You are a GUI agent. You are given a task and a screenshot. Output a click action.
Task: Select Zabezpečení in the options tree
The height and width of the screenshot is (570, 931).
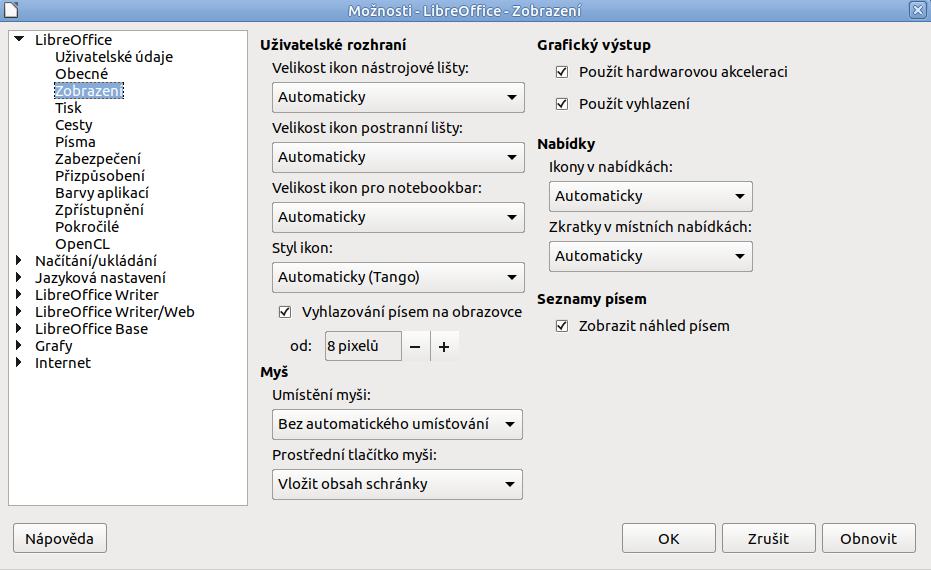click(x=98, y=158)
